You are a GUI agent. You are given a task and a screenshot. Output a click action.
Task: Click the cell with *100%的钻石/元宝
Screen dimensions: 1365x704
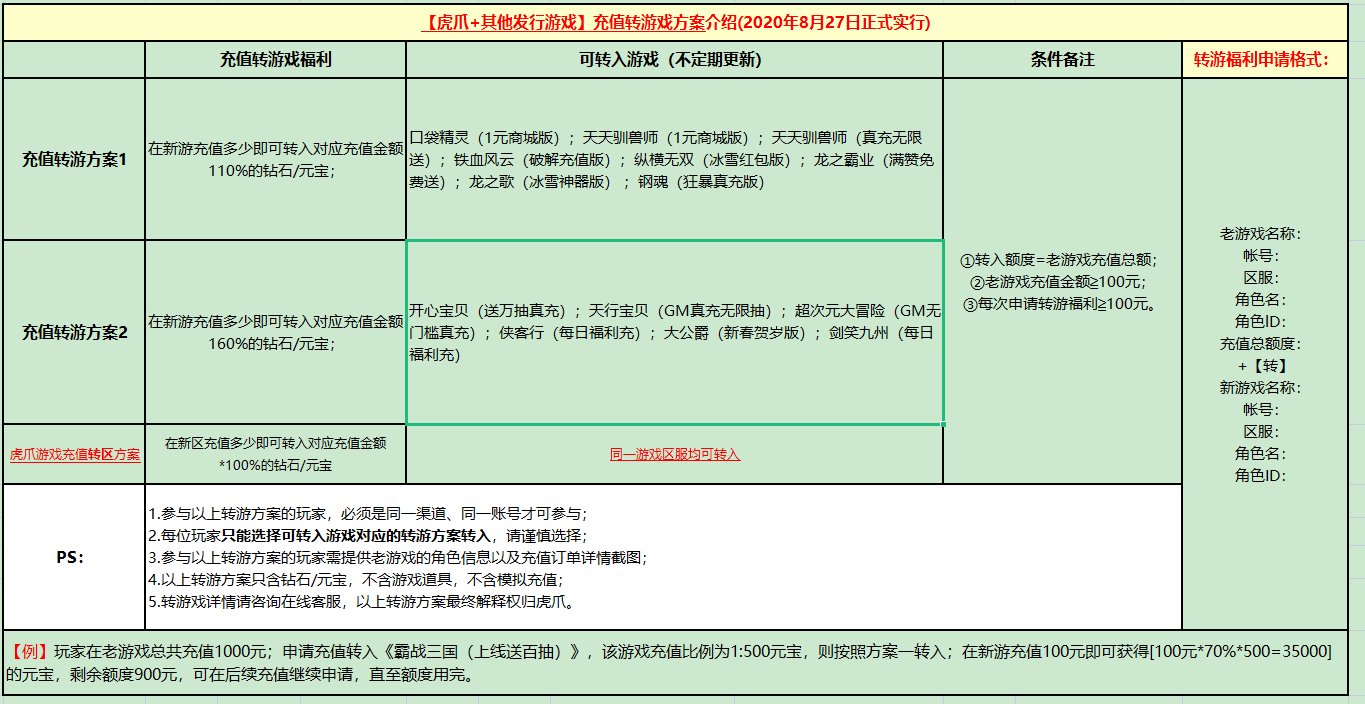coord(275,454)
